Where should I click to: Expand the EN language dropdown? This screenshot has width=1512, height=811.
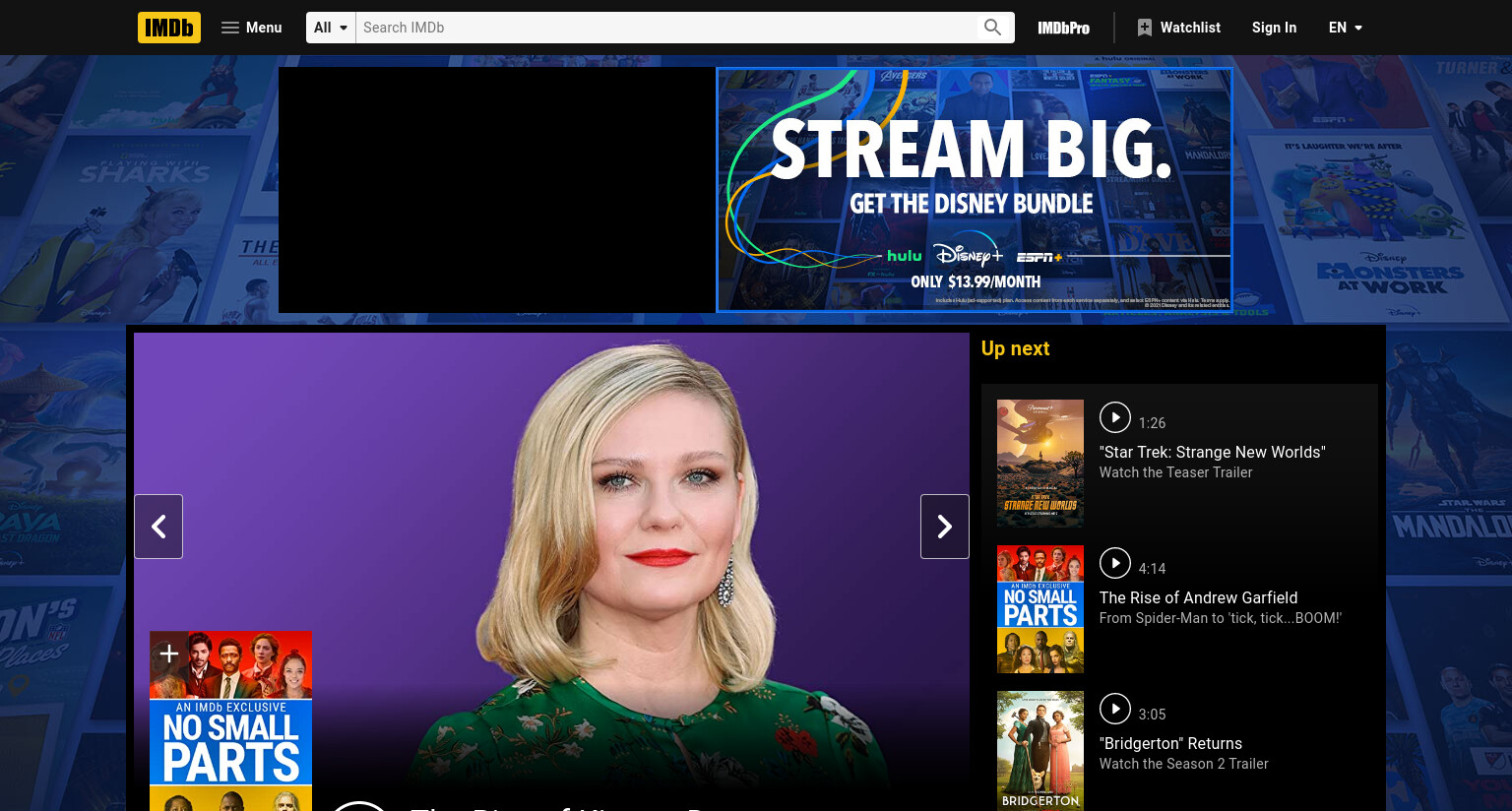[x=1346, y=28]
